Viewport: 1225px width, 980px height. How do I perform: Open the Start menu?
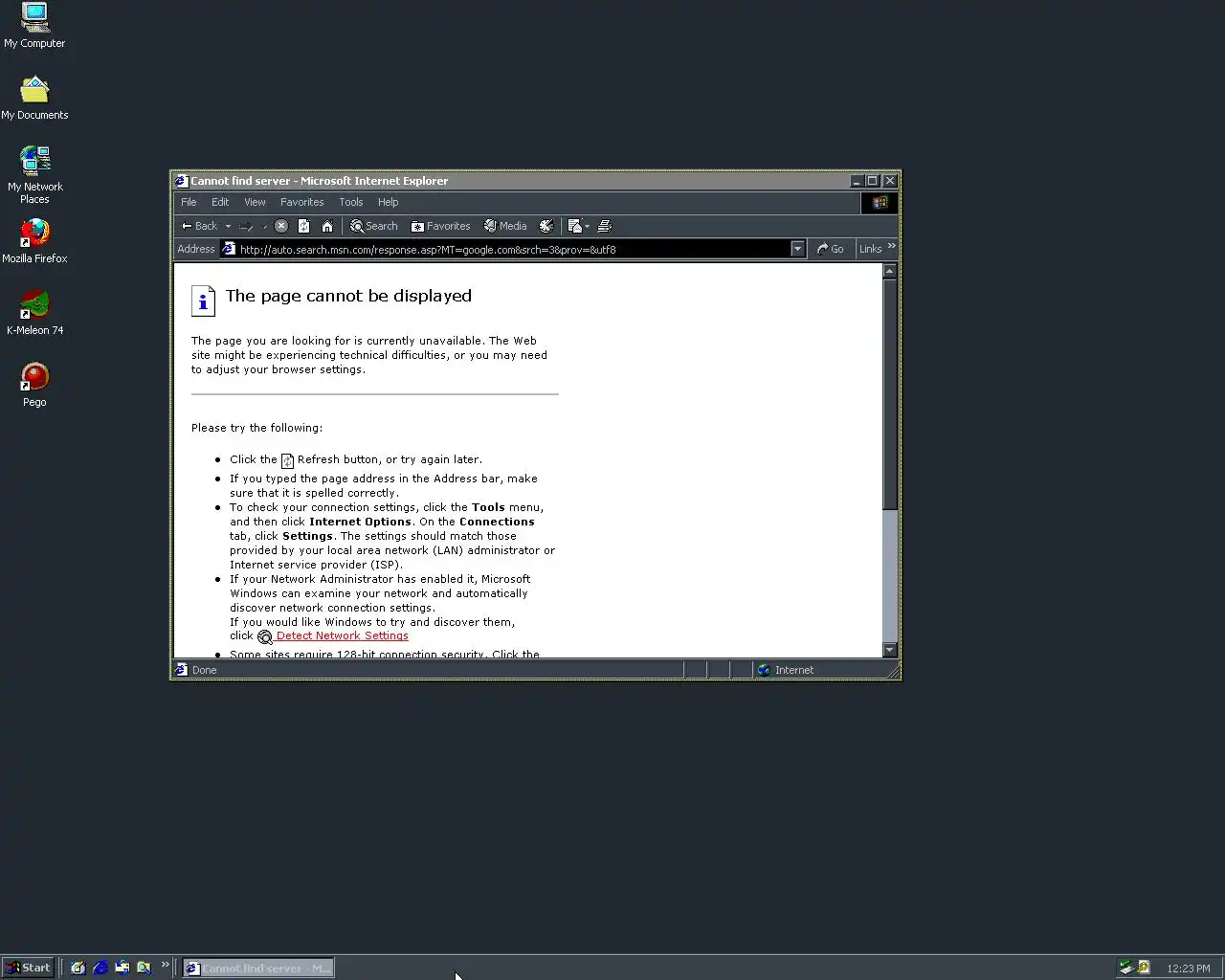click(x=28, y=968)
